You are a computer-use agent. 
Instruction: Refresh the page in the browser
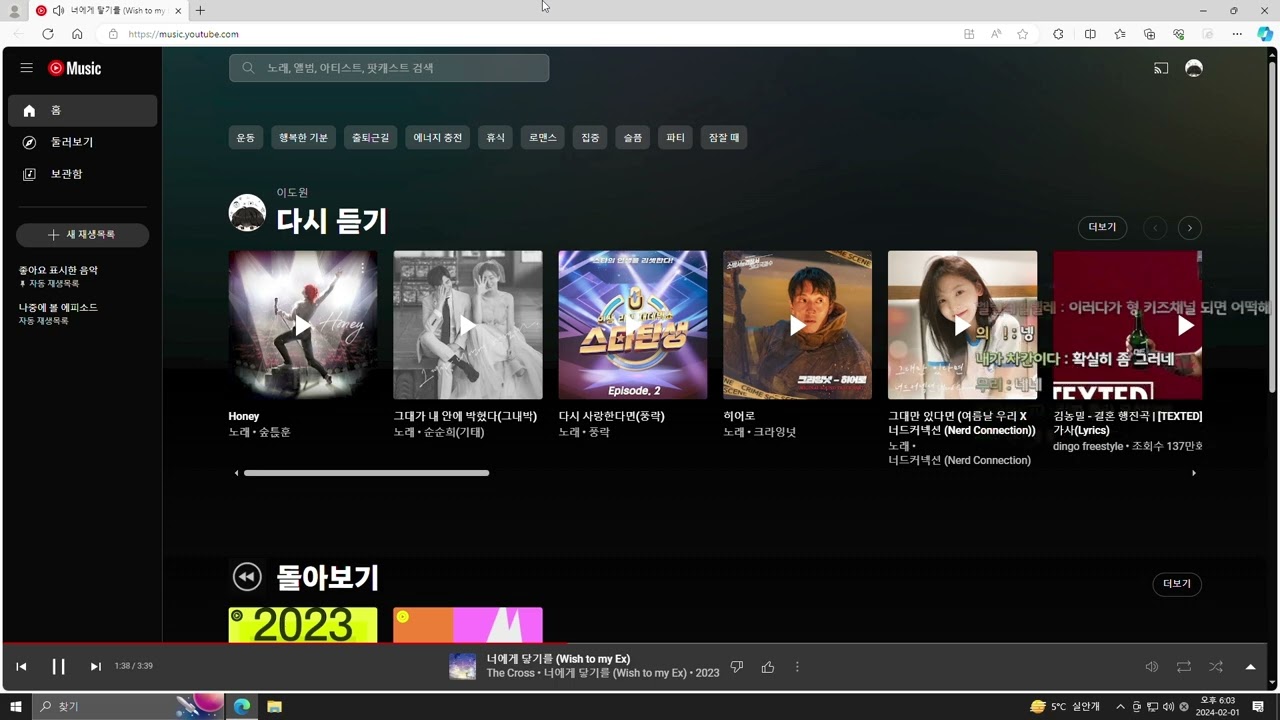pos(47,34)
